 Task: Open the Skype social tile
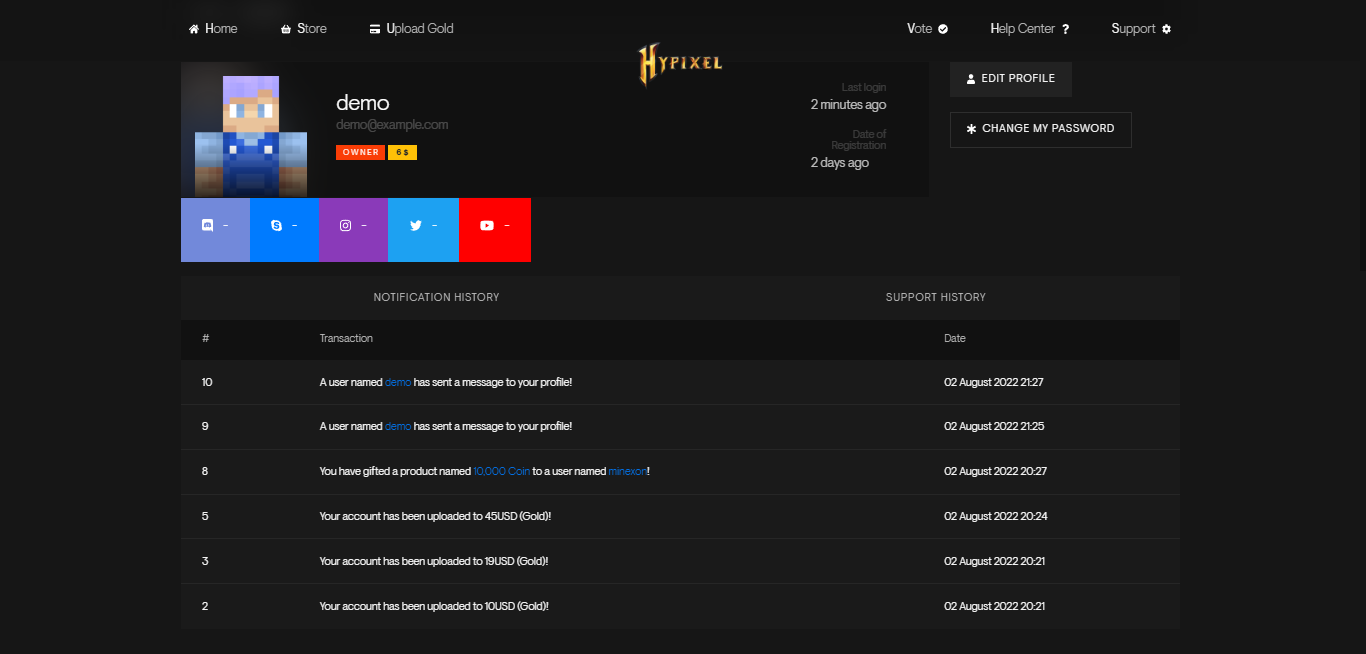(284, 230)
